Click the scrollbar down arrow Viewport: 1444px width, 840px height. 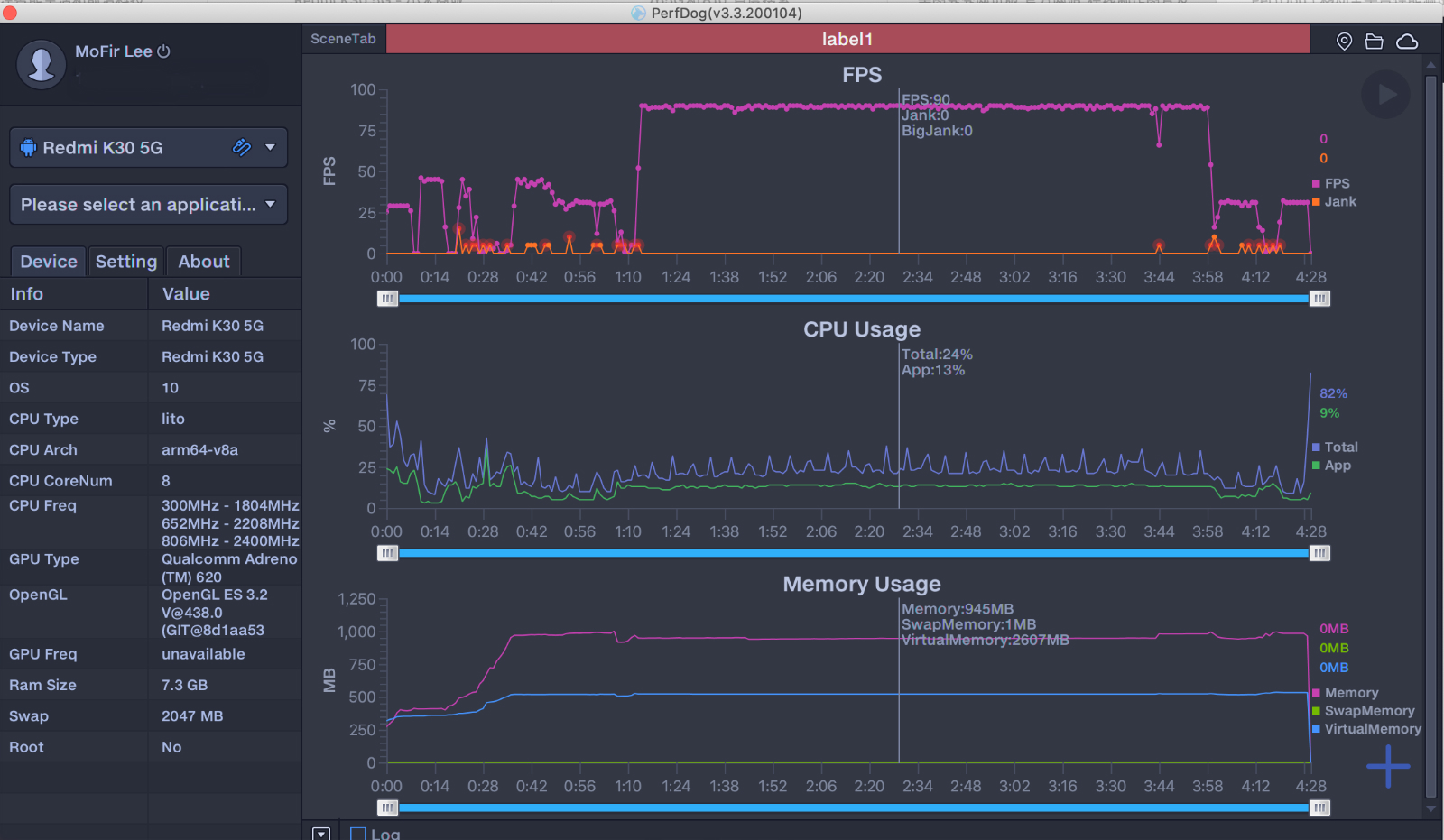(1430, 809)
